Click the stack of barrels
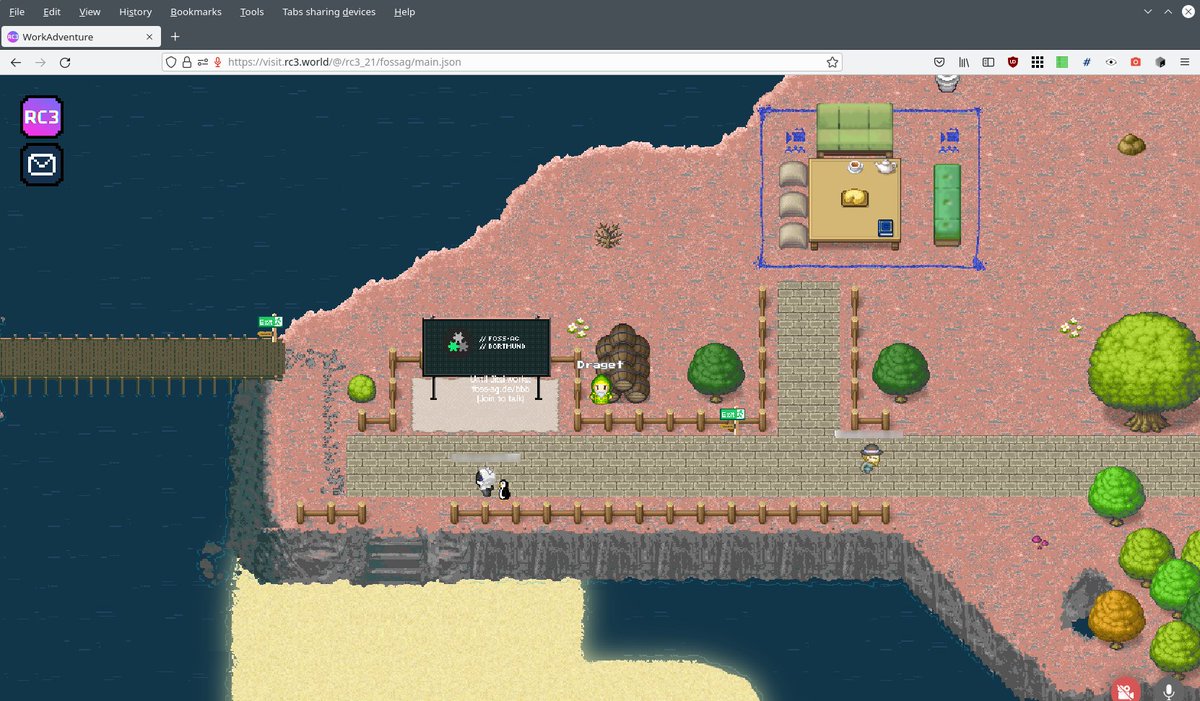This screenshot has height=701, width=1200. (x=623, y=361)
